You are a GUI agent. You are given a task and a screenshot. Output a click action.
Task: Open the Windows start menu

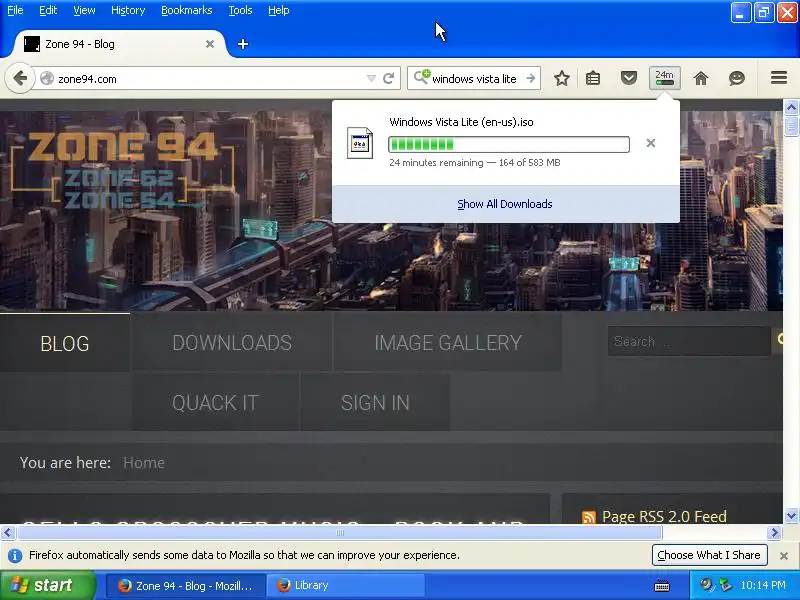coord(47,585)
